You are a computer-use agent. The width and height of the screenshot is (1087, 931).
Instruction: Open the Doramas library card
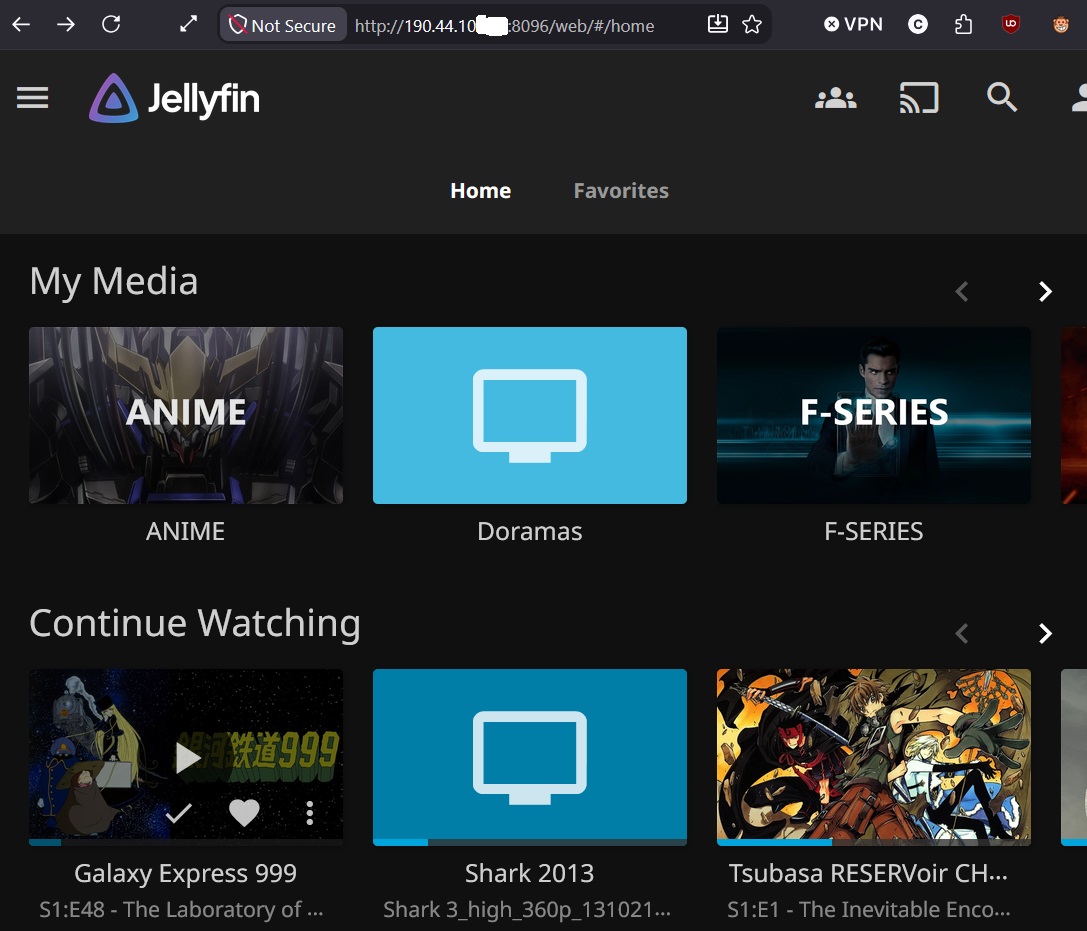530,415
